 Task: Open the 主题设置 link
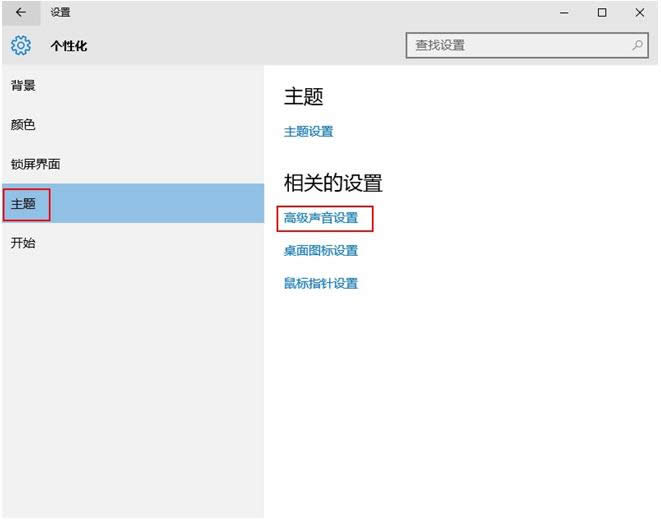tap(309, 132)
